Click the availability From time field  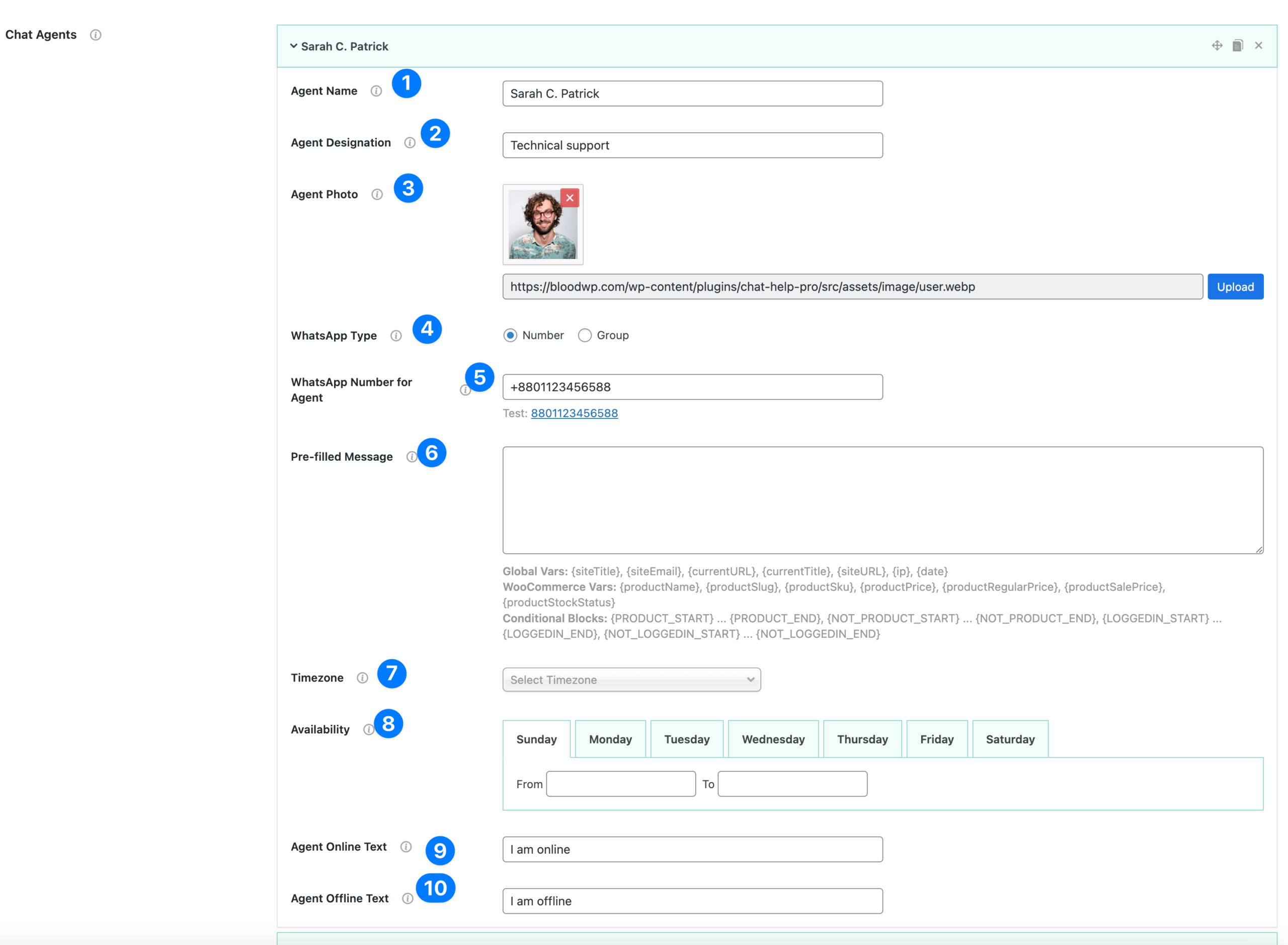coord(621,784)
